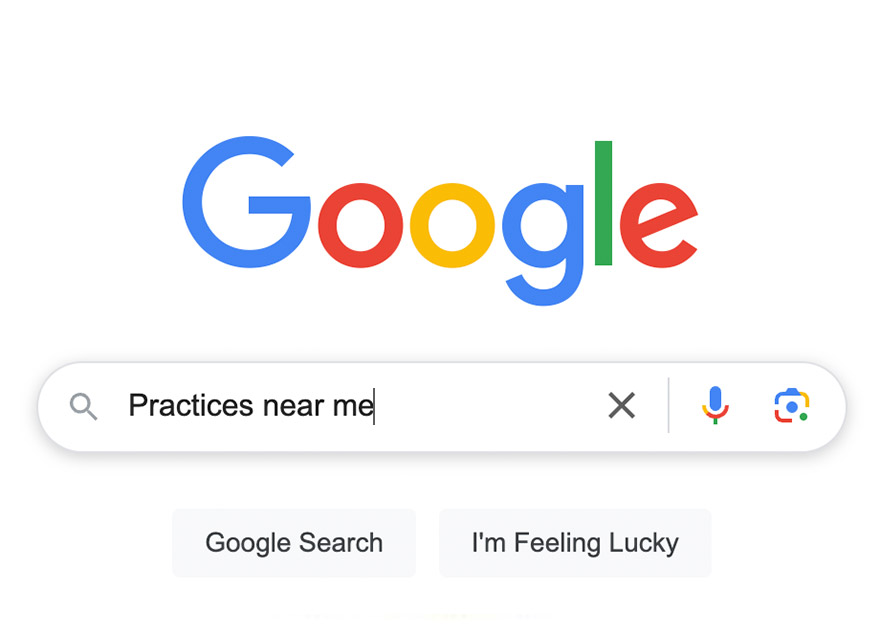Clear the query with the X icon
Viewport: 880px width, 640px height.
click(621, 405)
